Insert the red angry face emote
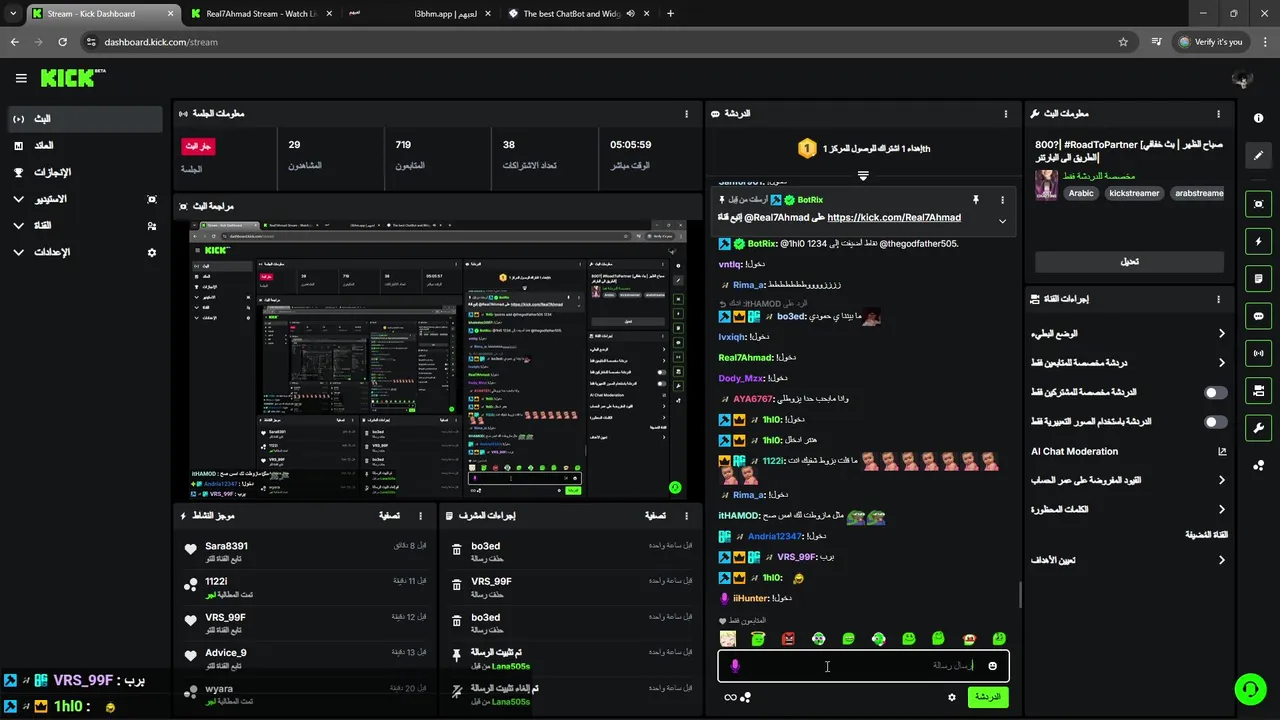 click(x=788, y=638)
